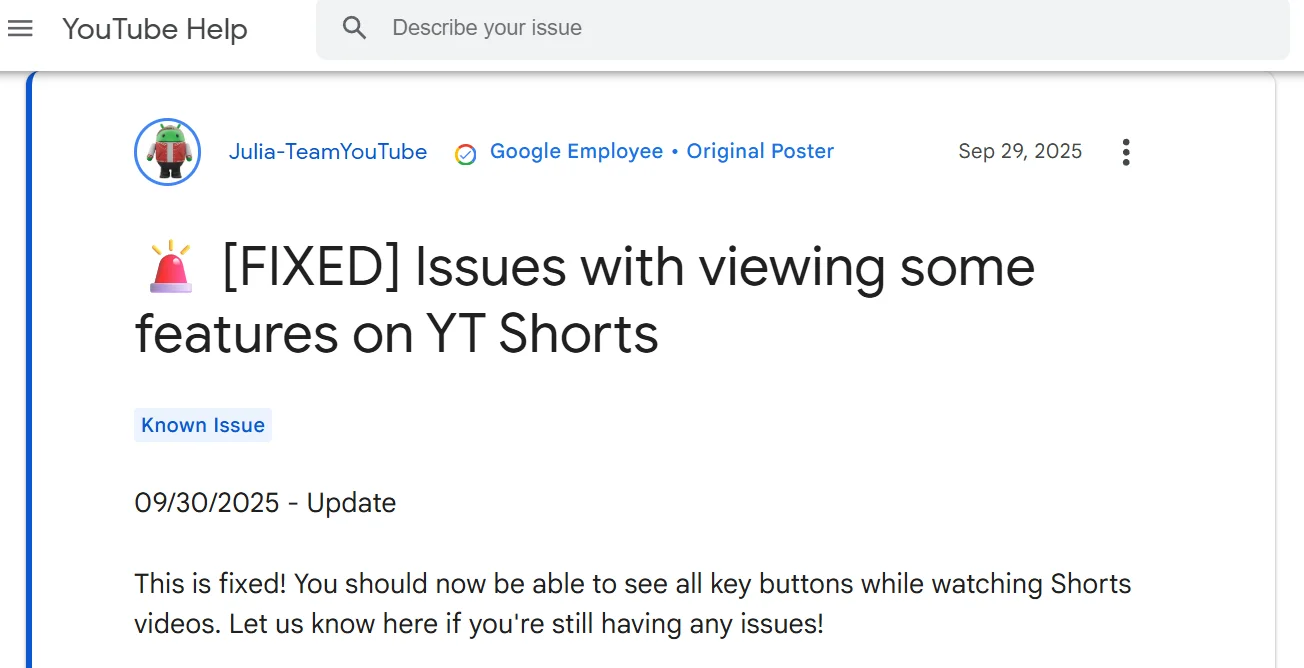Click the red siren emoji icon

(x=171, y=267)
